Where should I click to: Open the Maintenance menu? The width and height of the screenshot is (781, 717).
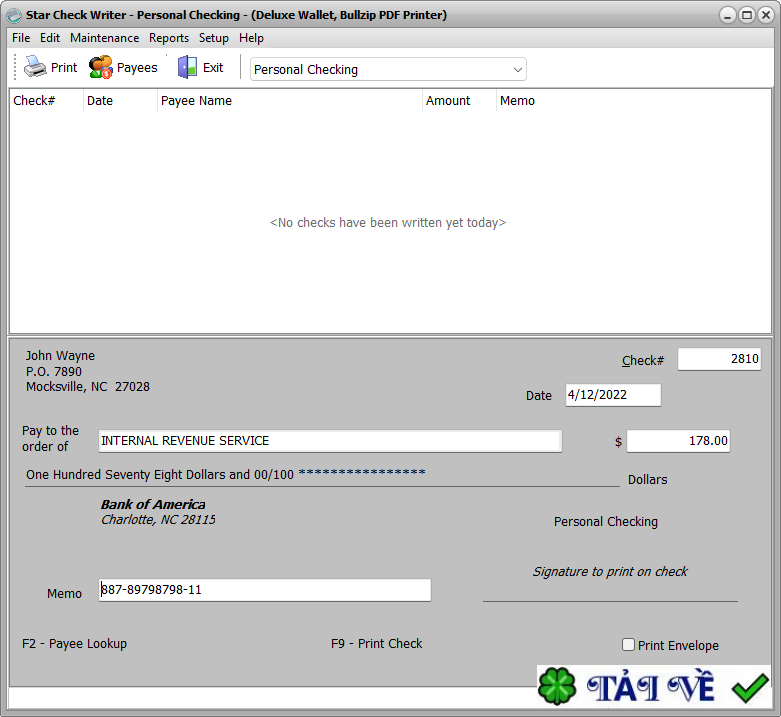click(x=104, y=38)
